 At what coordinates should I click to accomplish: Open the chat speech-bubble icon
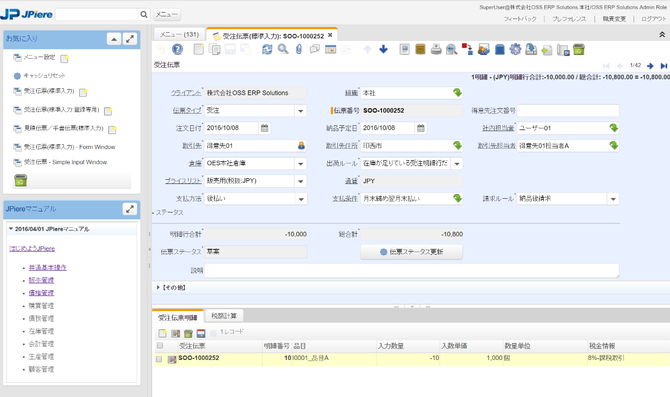(x=315, y=49)
